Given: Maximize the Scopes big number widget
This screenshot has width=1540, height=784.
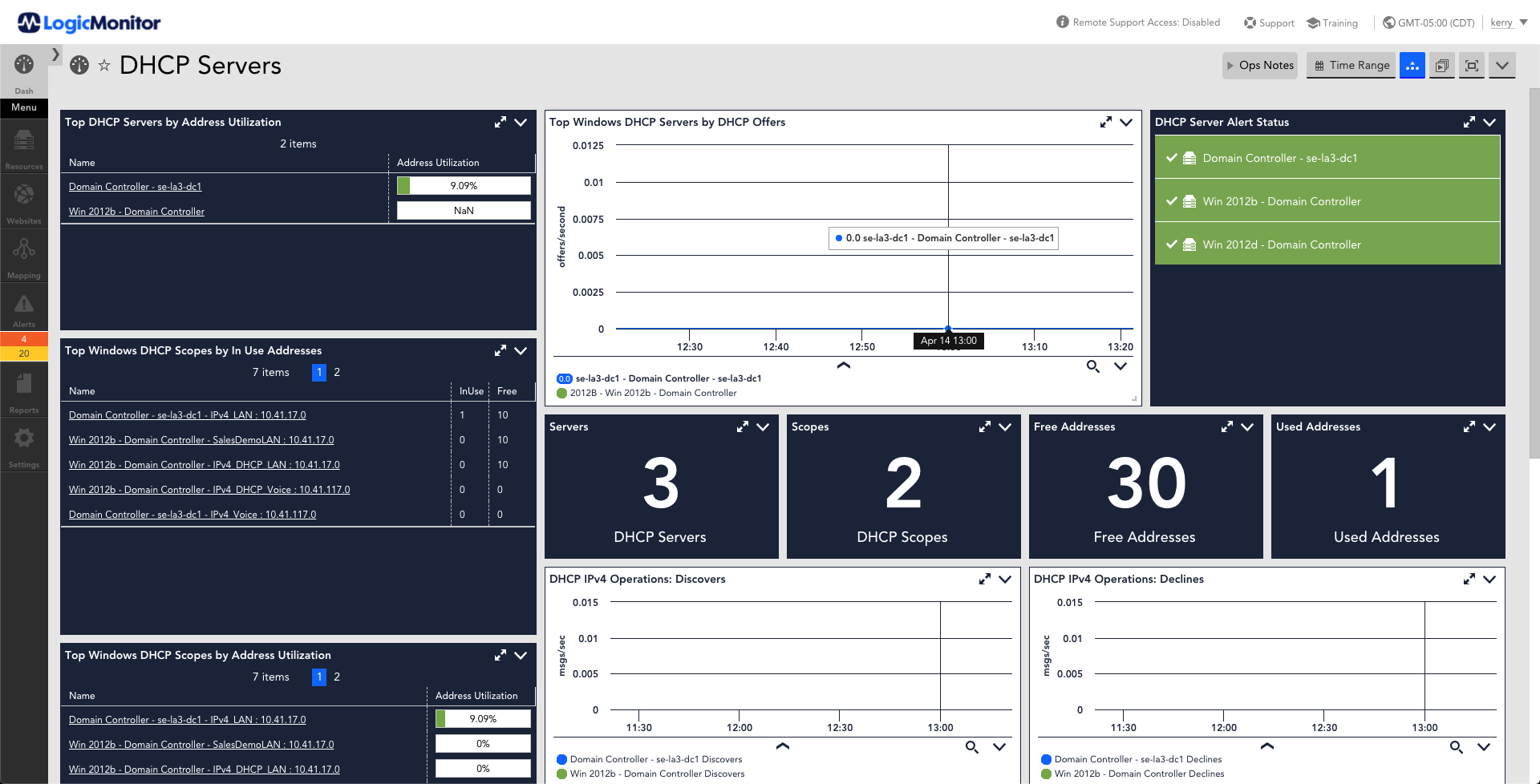Looking at the screenshot, I should point(985,426).
